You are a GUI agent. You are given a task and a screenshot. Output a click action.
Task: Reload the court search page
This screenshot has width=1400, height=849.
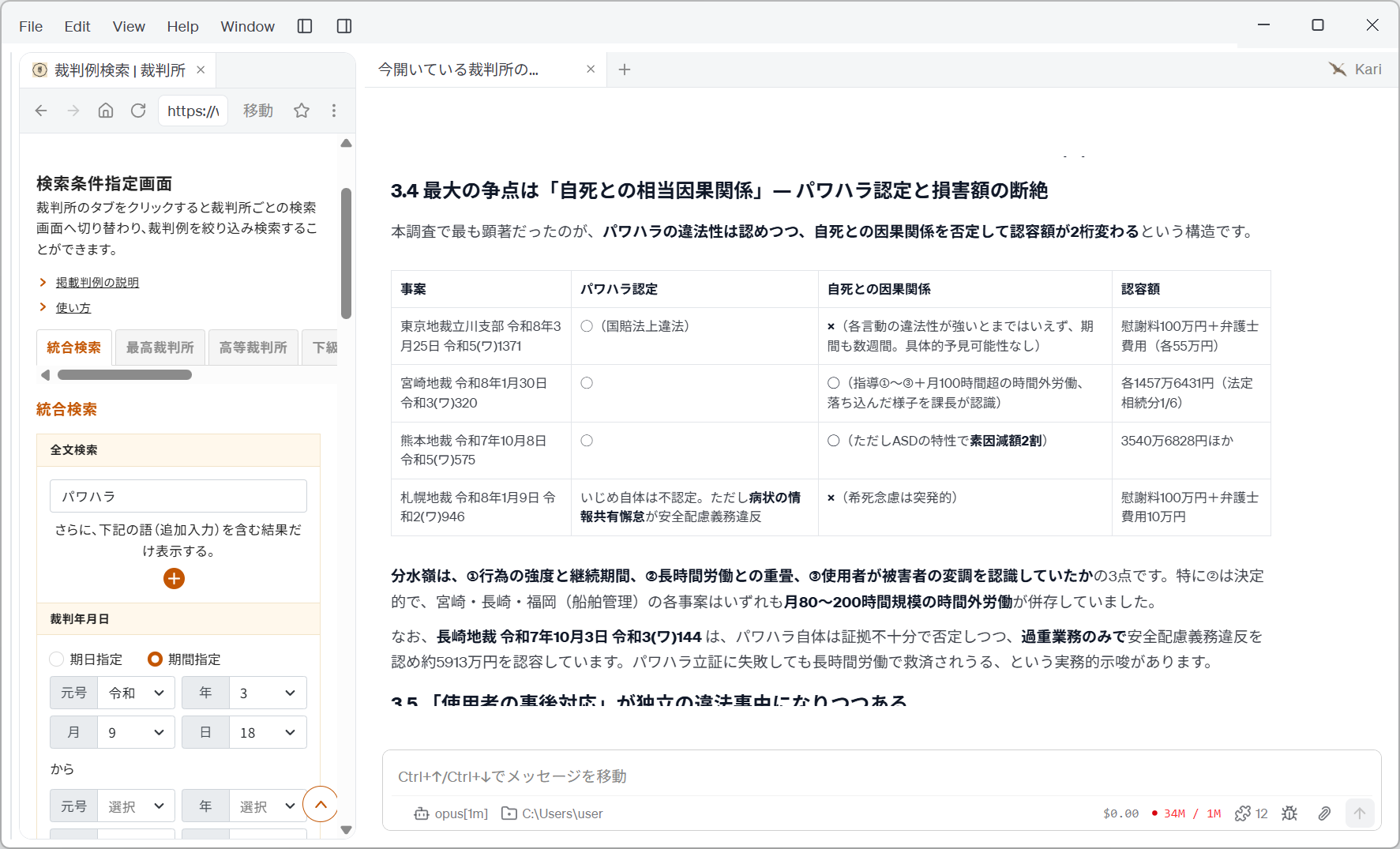click(x=138, y=111)
